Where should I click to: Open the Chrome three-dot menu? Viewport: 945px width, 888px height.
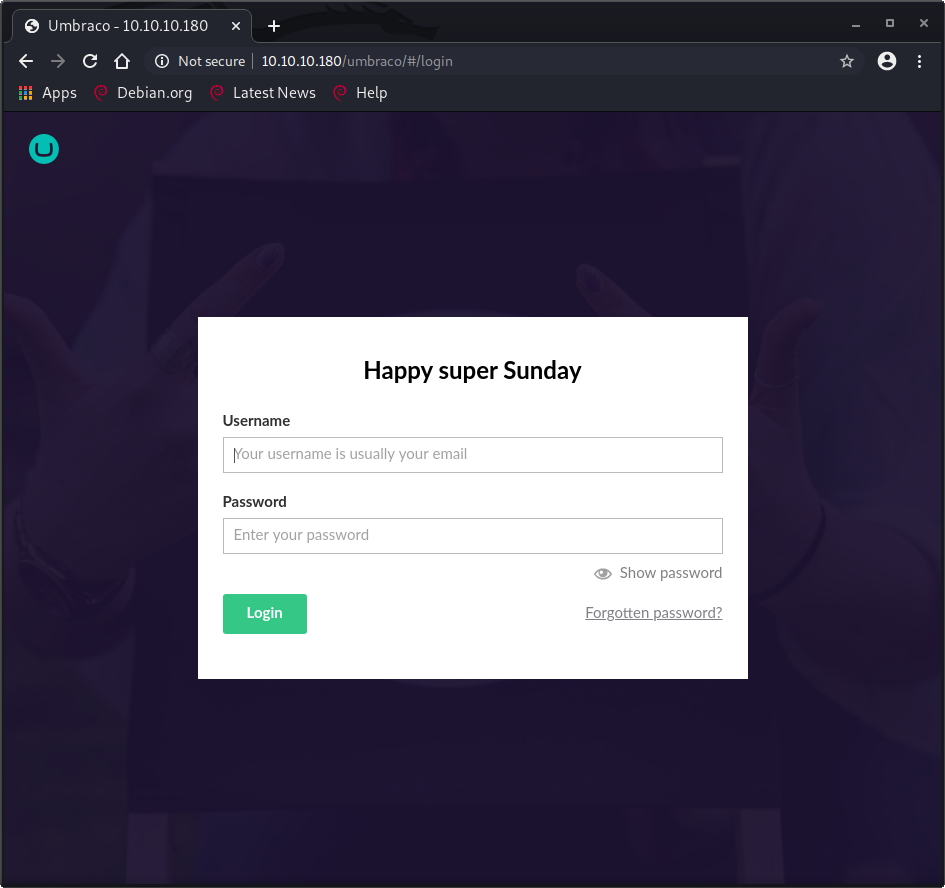(920, 61)
